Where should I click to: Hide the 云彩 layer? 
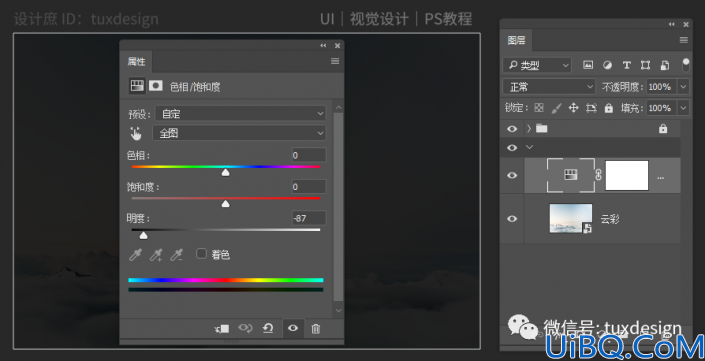point(512,218)
